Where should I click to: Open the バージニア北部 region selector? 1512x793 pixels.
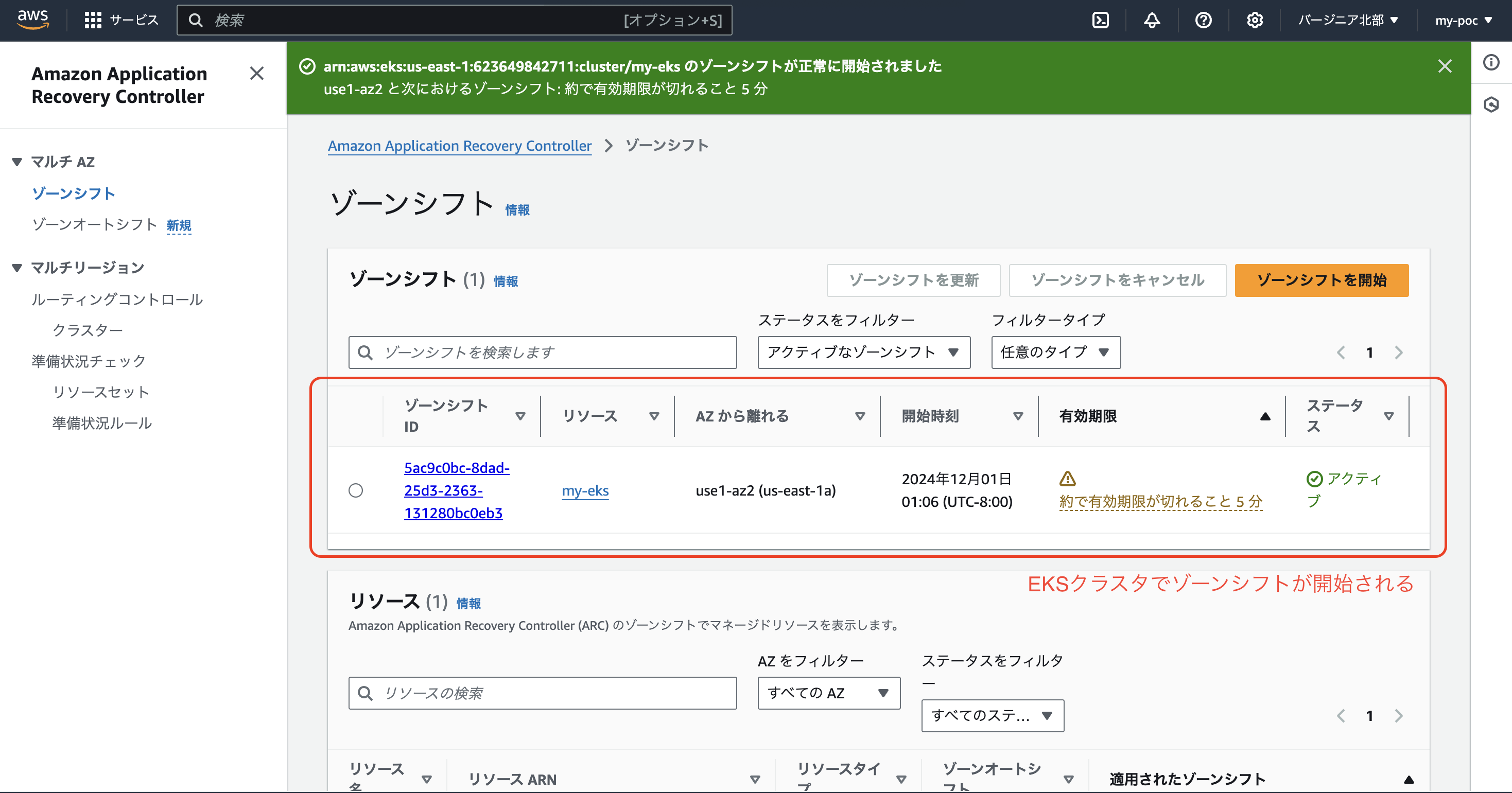pos(1348,20)
